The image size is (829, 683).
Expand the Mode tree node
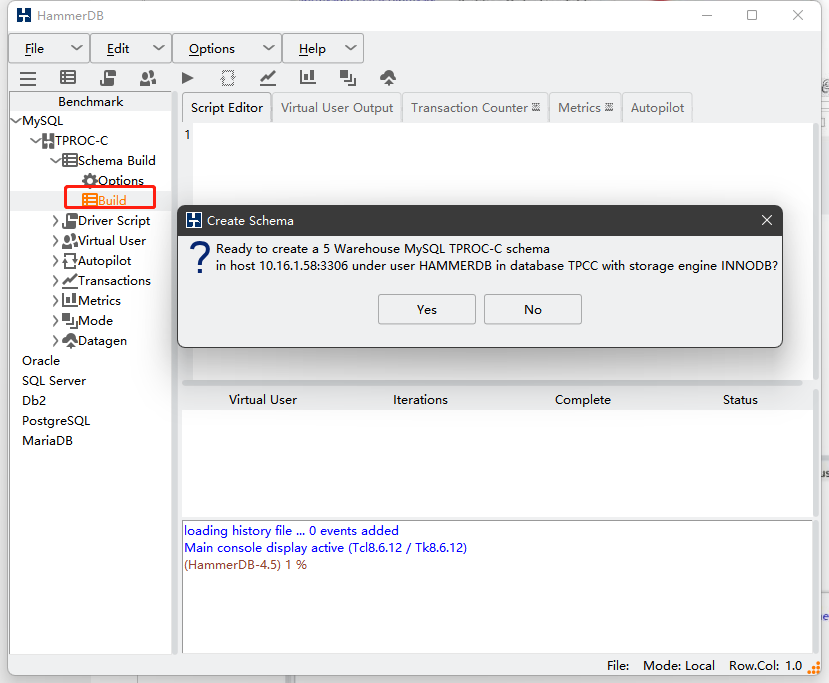pyautogui.click(x=56, y=320)
